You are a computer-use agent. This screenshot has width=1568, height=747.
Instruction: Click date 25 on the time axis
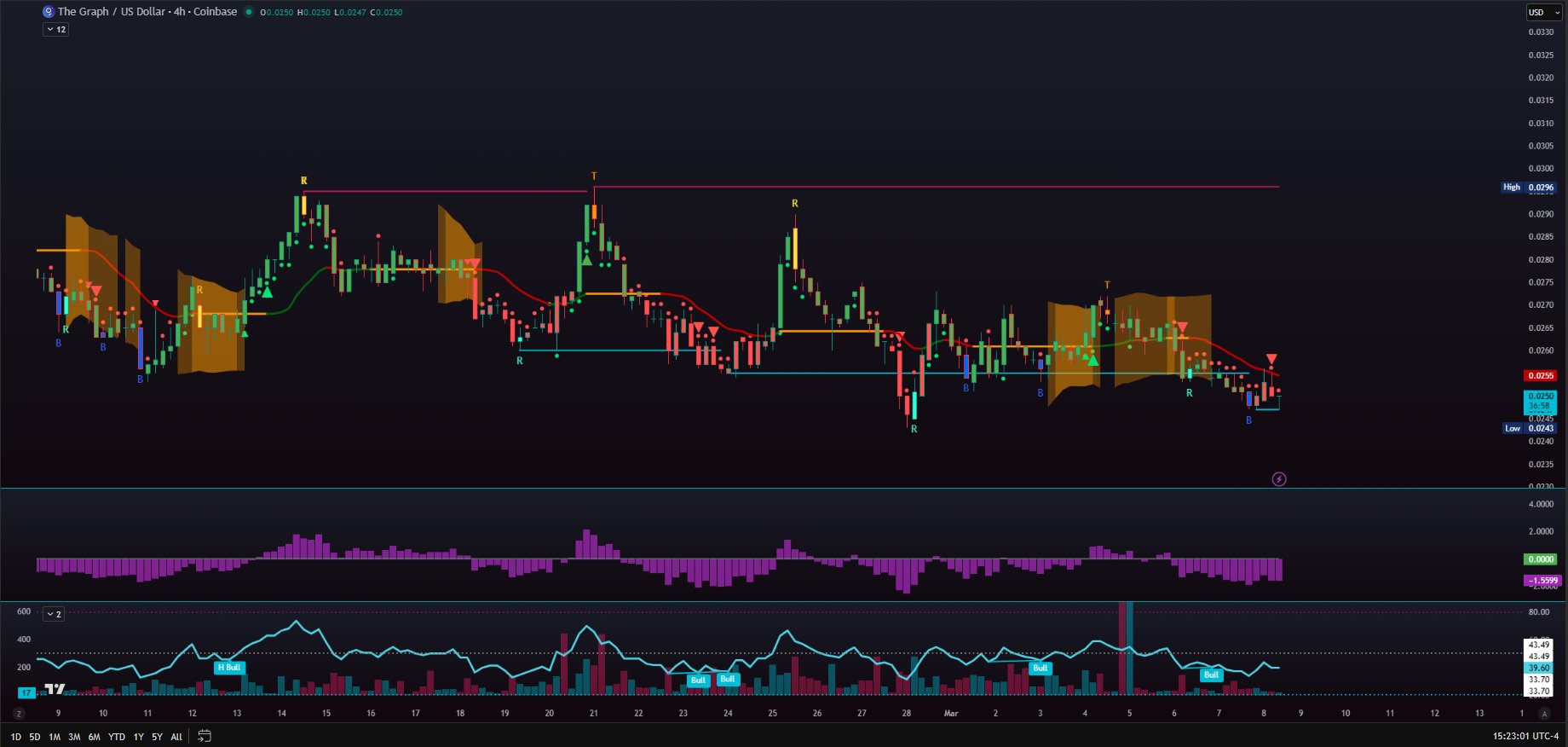(772, 714)
